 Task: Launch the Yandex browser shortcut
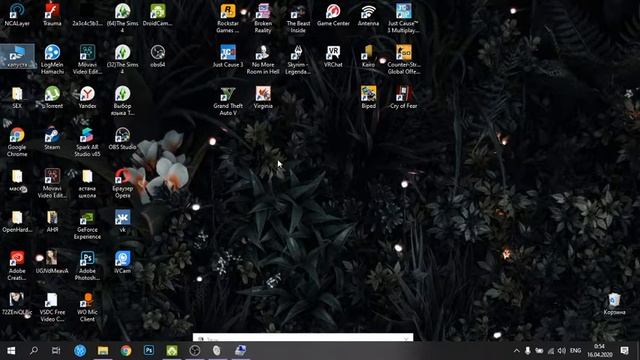point(87,98)
